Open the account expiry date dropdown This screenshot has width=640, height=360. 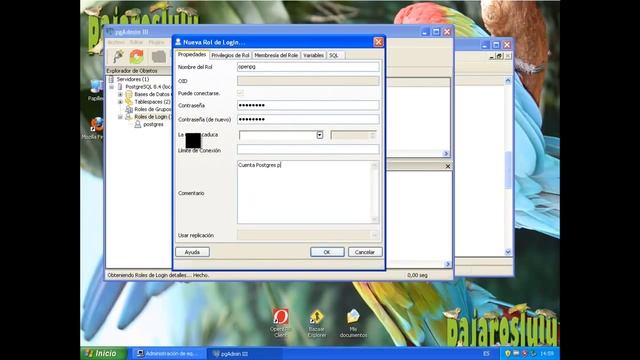tap(320, 135)
